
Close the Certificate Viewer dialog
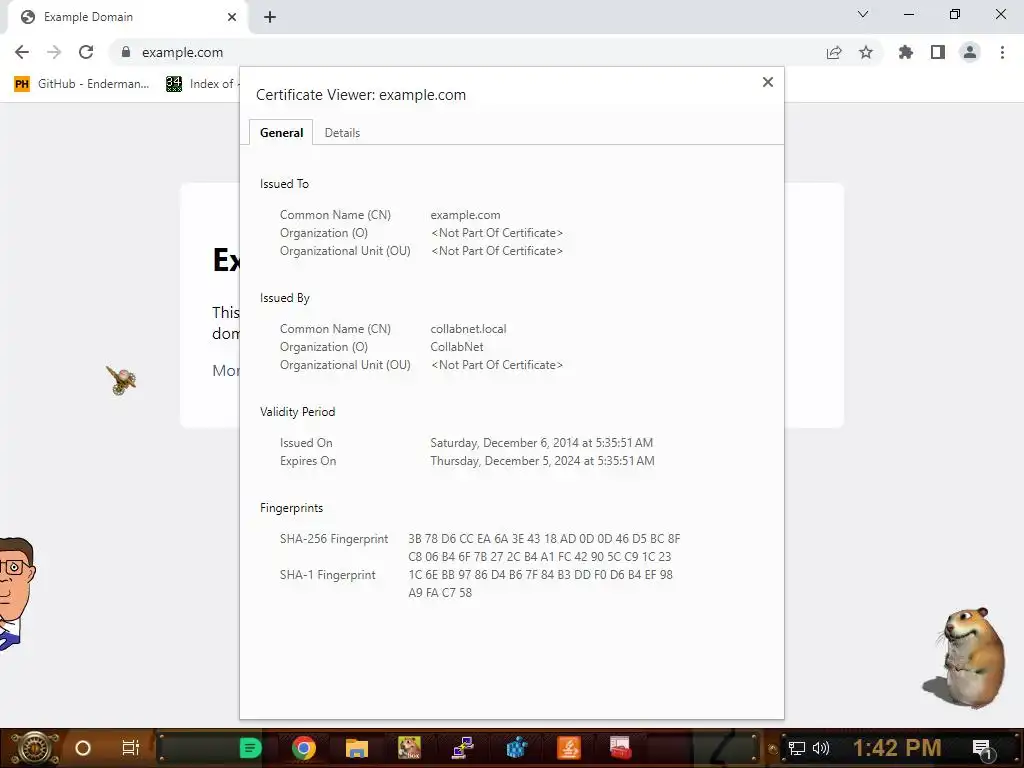coord(768,82)
